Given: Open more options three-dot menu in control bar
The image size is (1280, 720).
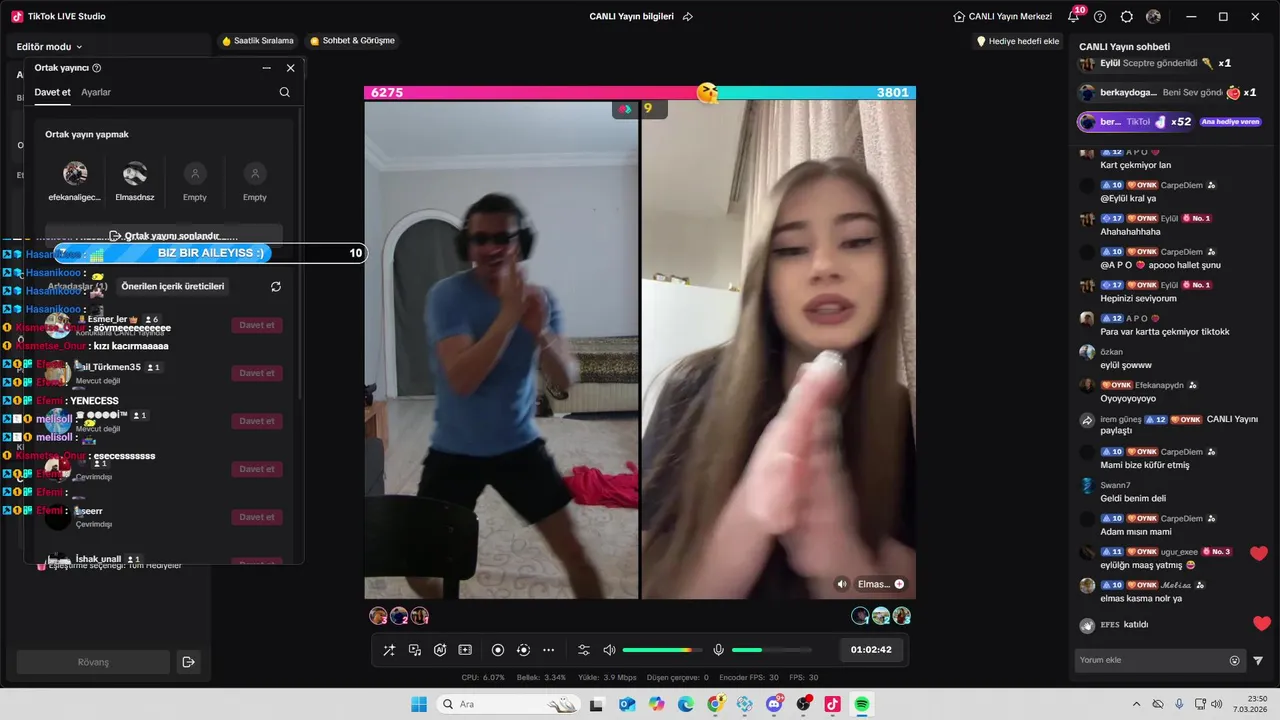Looking at the screenshot, I should click(x=548, y=650).
